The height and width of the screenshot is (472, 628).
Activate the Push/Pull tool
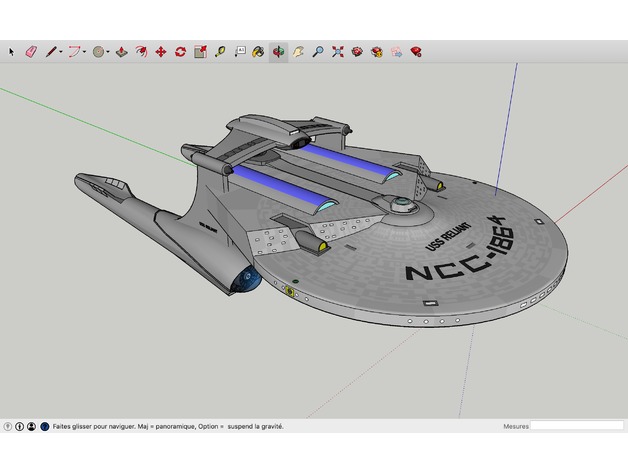click(121, 51)
